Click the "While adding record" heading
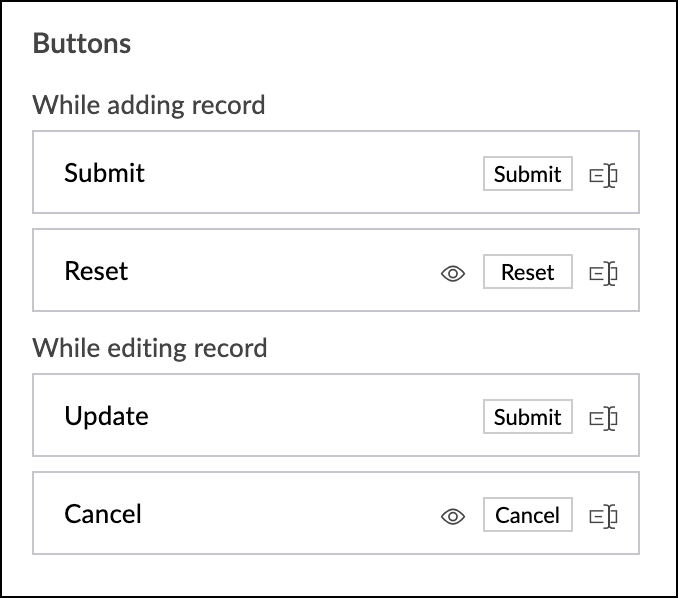The image size is (678, 598). (149, 104)
